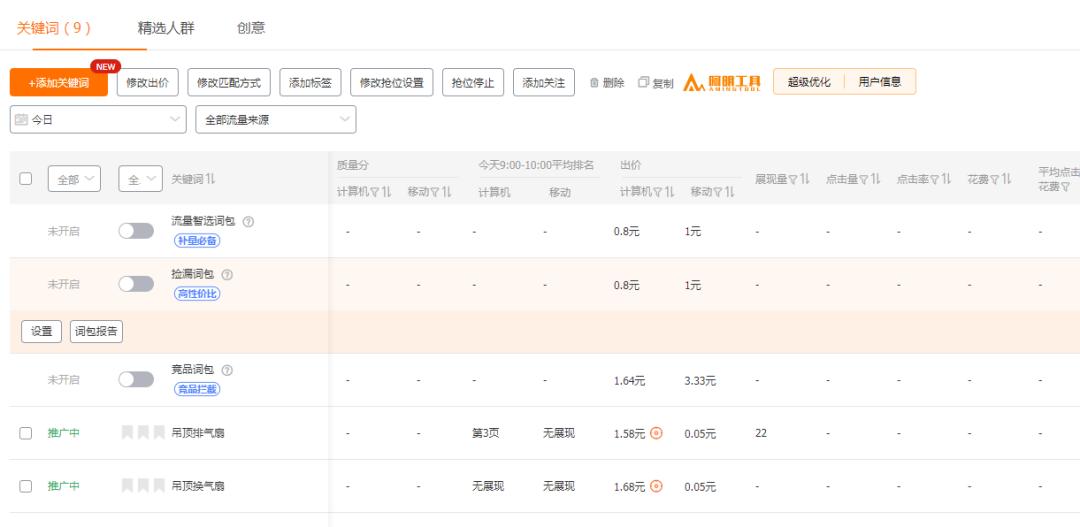Screen dimensions: 1080x527
Task: Click orange bid icon next to 1.68元
Action: pyautogui.click(x=656, y=486)
